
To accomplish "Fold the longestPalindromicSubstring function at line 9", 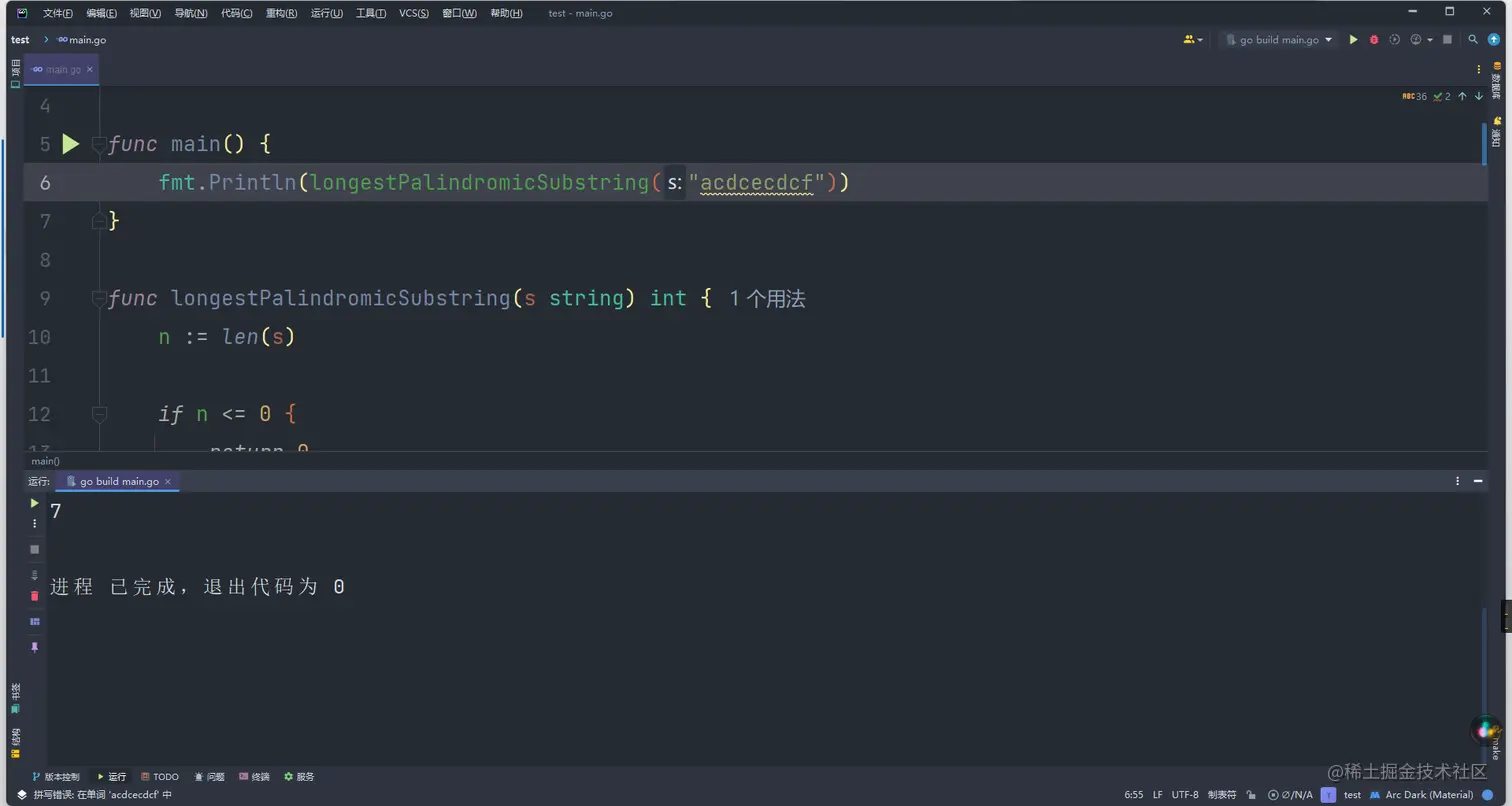I will pos(99,298).
